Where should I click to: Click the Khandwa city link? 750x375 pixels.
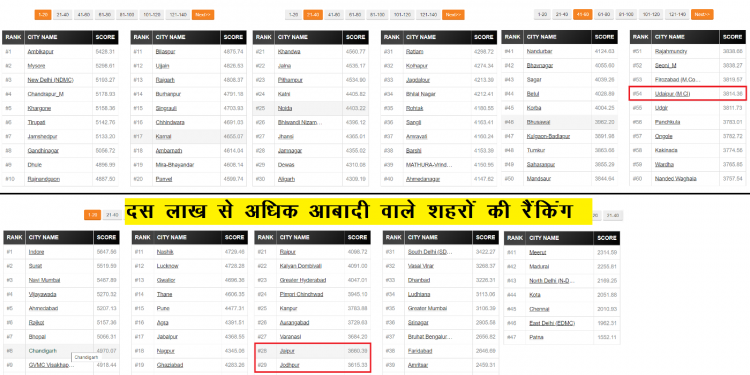[289, 52]
